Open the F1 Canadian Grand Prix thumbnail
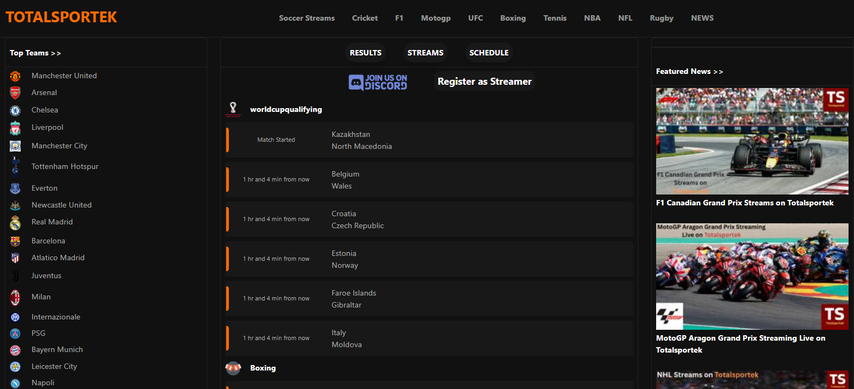The width and height of the screenshot is (854, 389). tap(752, 141)
